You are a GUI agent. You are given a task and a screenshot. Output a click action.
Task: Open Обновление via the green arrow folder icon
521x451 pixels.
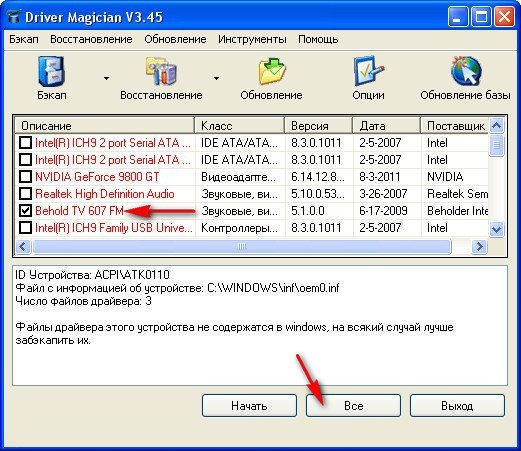pyautogui.click(x=272, y=71)
